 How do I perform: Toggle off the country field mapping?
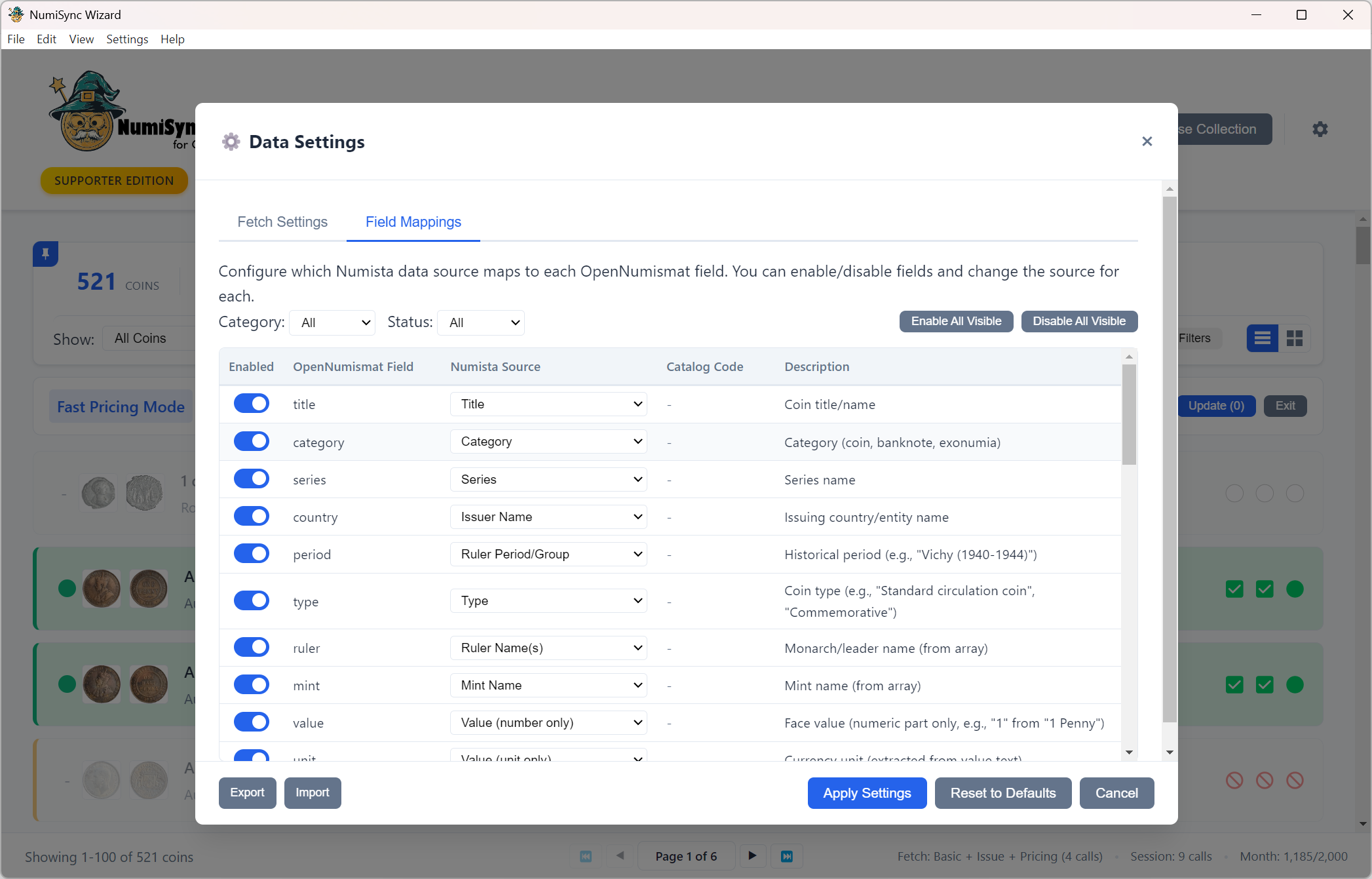point(252,517)
